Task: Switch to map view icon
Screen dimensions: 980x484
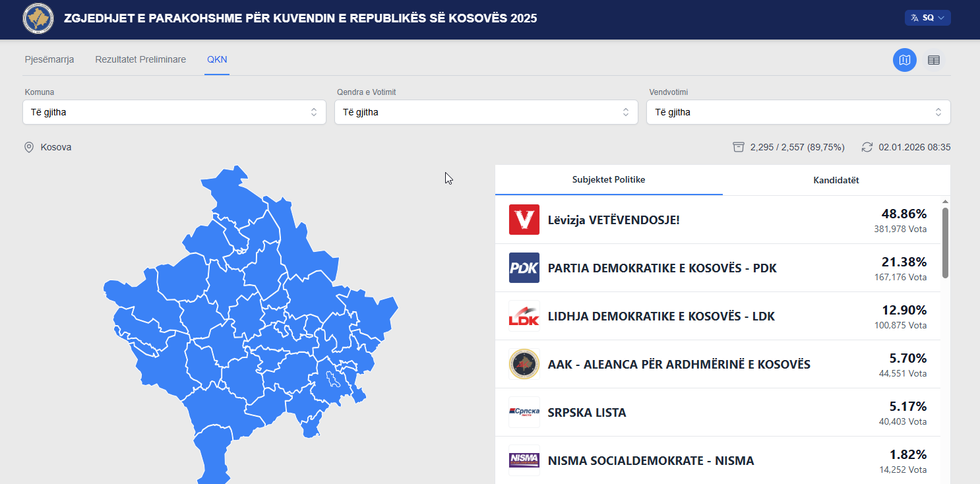Action: [x=904, y=60]
